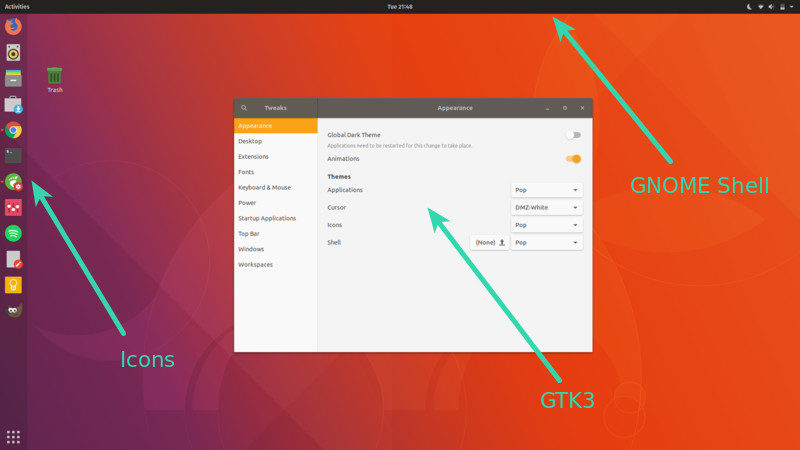Open the software store bag icon
The height and width of the screenshot is (450, 800).
pyautogui.click(x=13, y=104)
